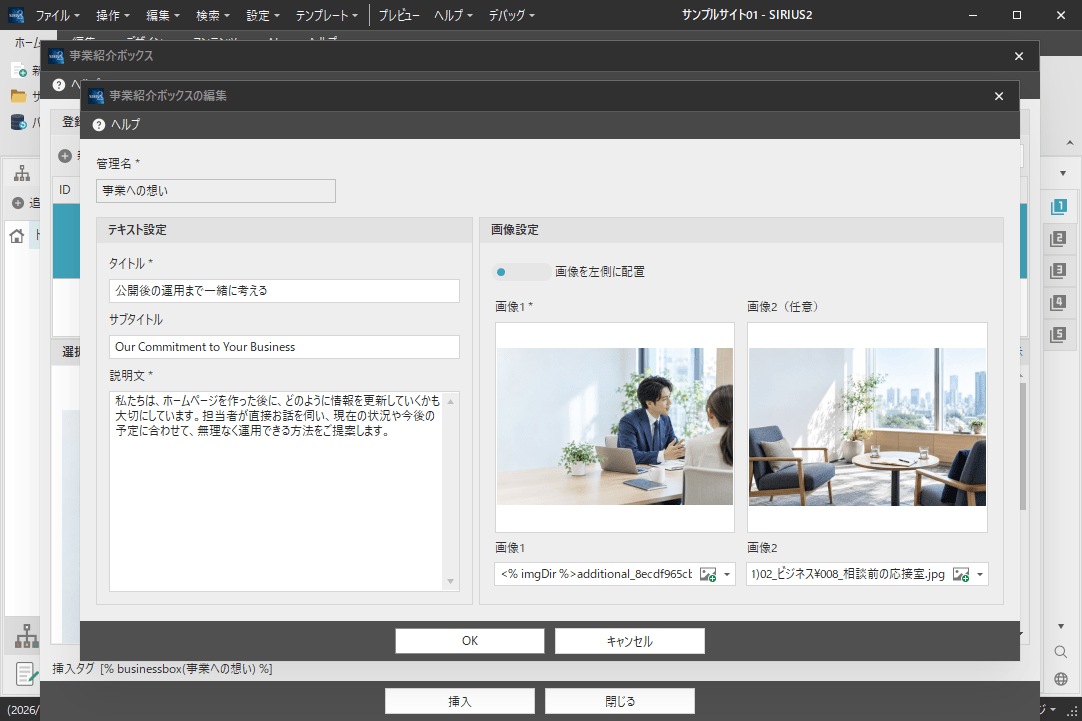Click 説明文 scrollbar down arrow
Screen dimensions: 1082x721
click(451, 582)
